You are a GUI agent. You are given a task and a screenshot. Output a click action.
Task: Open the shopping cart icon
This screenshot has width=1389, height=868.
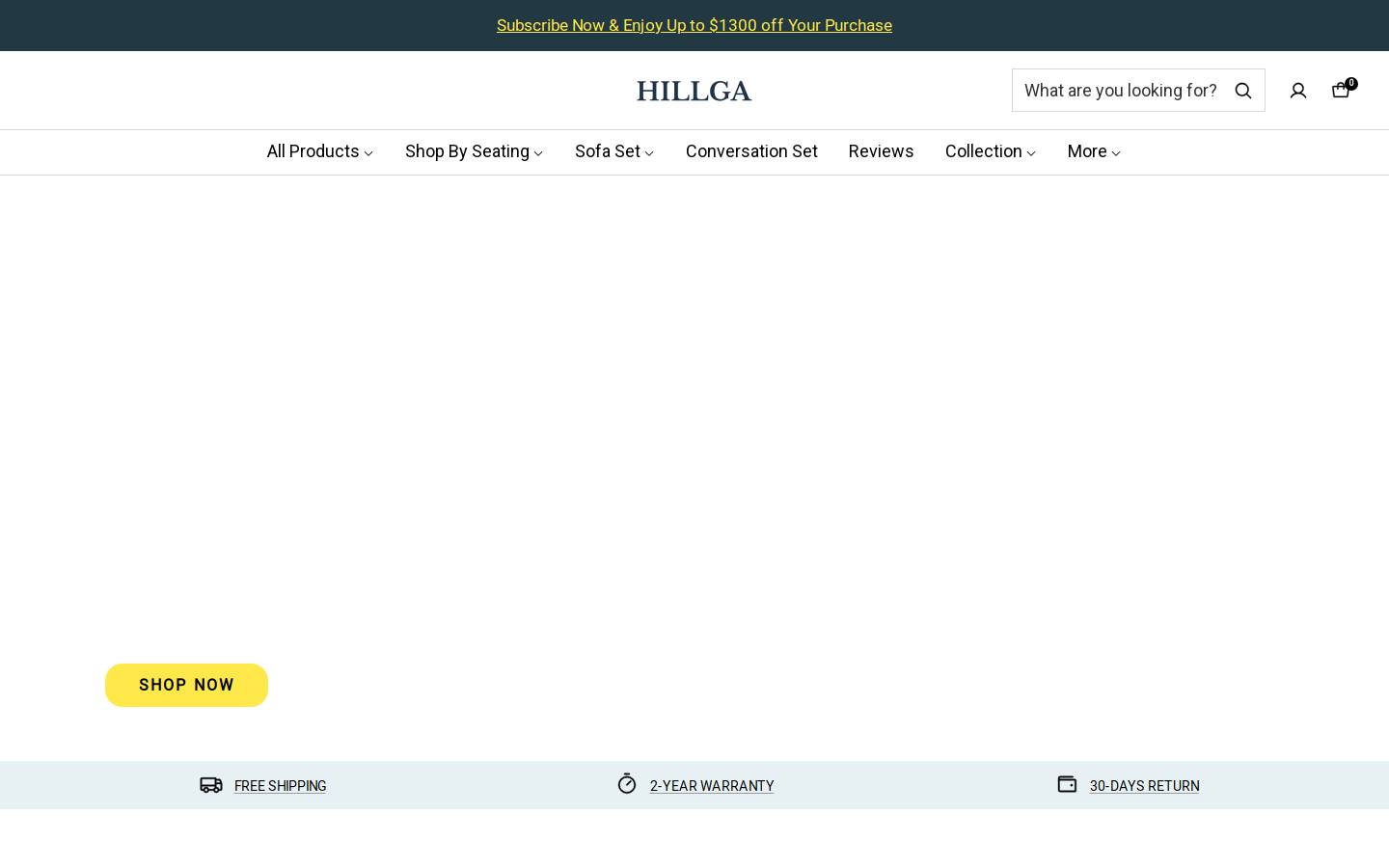(x=1341, y=90)
